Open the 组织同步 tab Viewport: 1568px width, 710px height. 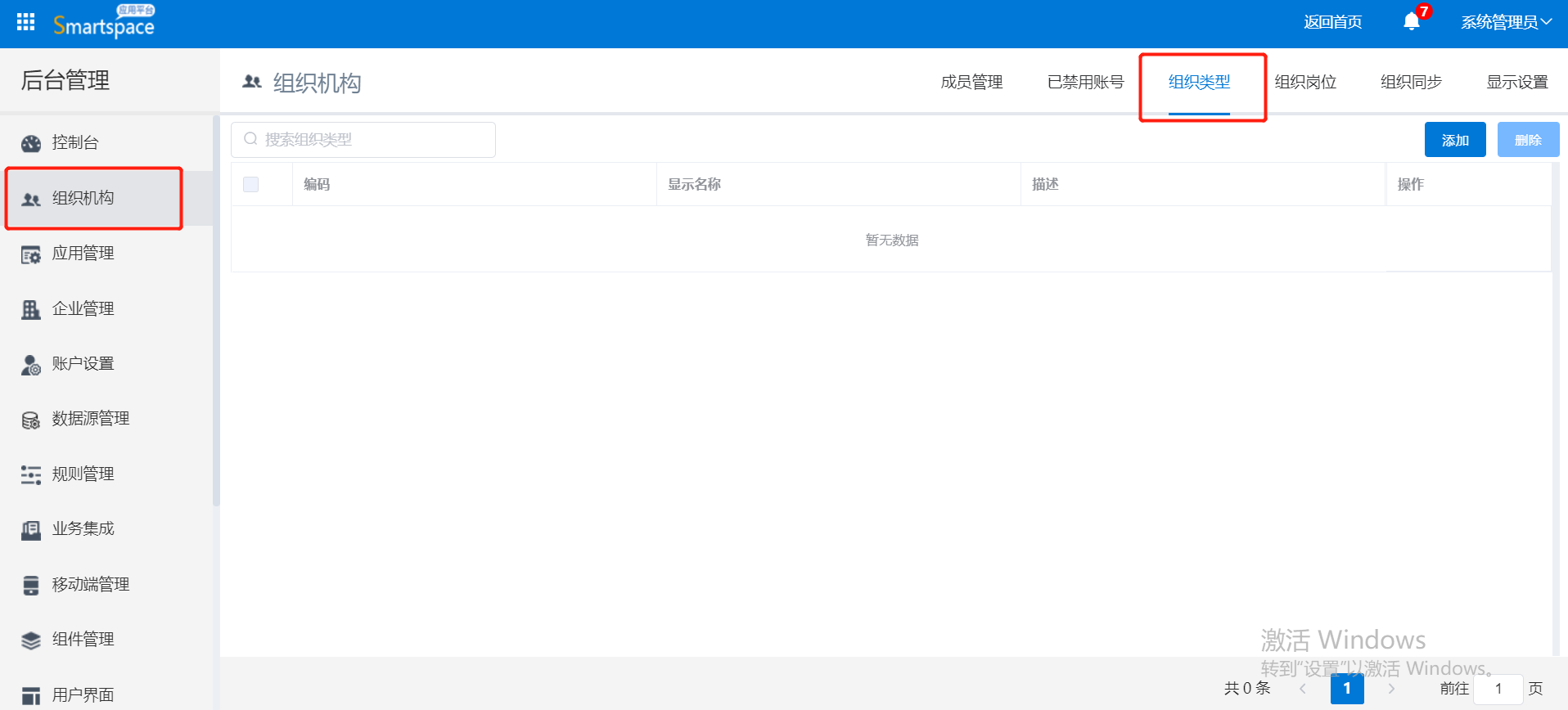pyautogui.click(x=1411, y=82)
